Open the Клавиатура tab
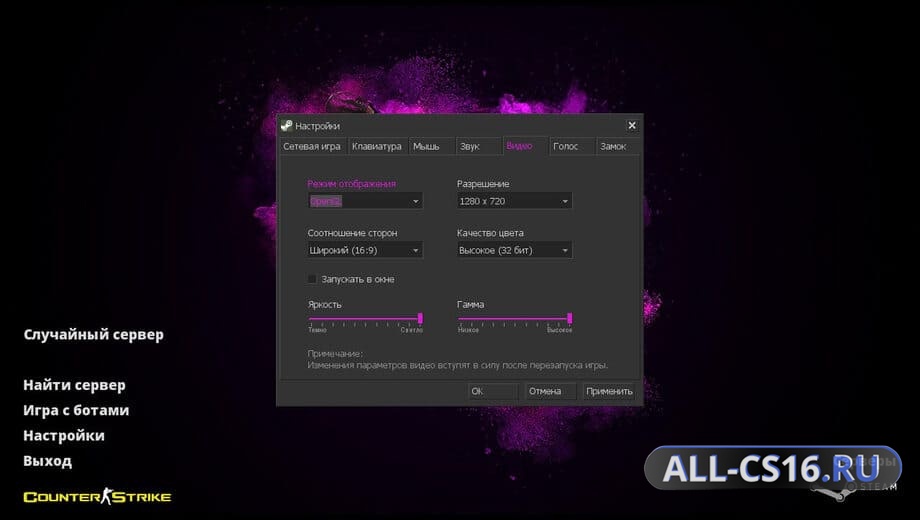Screen dimensions: 920x520 point(377,147)
